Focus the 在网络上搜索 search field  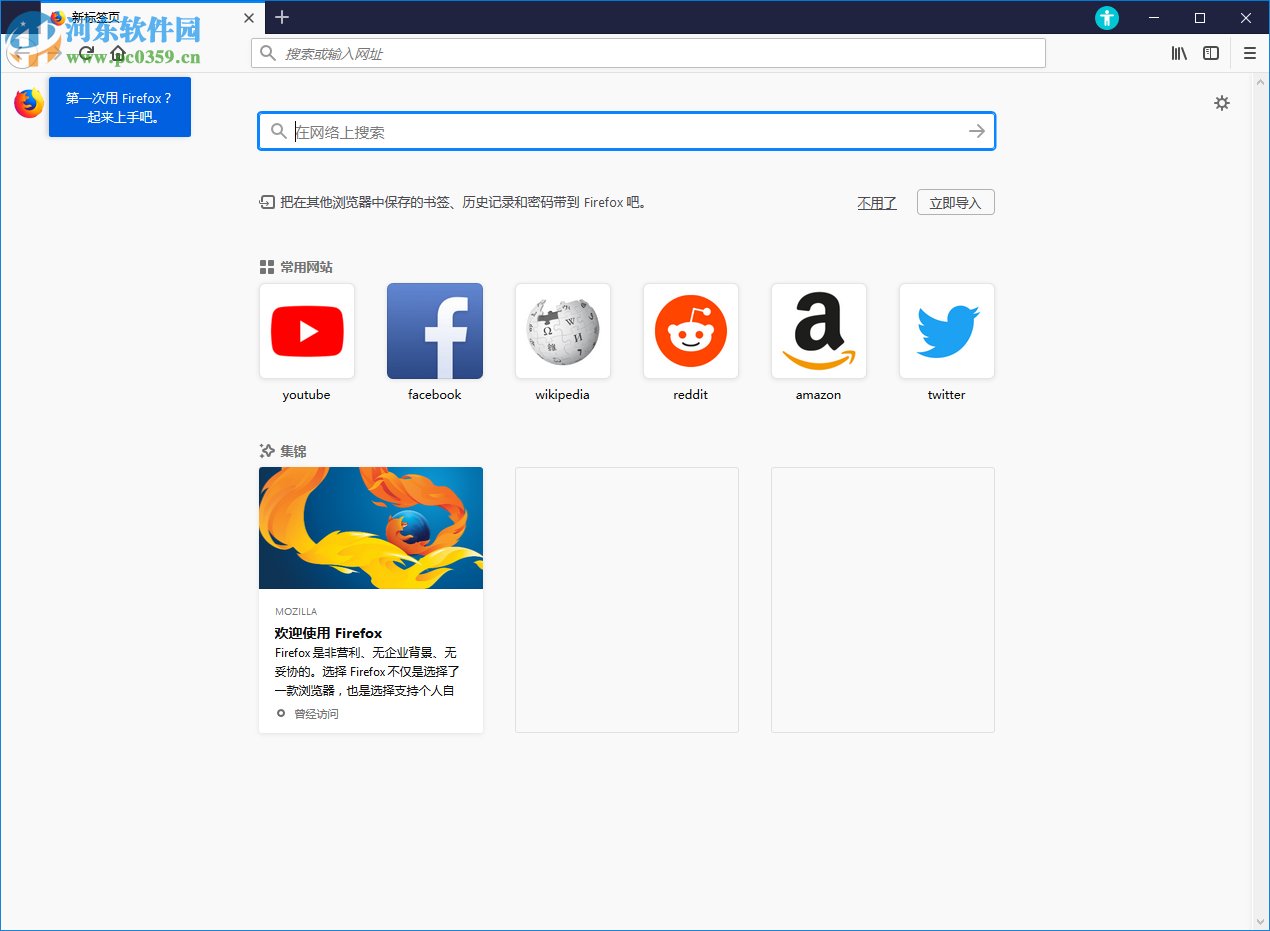click(626, 131)
